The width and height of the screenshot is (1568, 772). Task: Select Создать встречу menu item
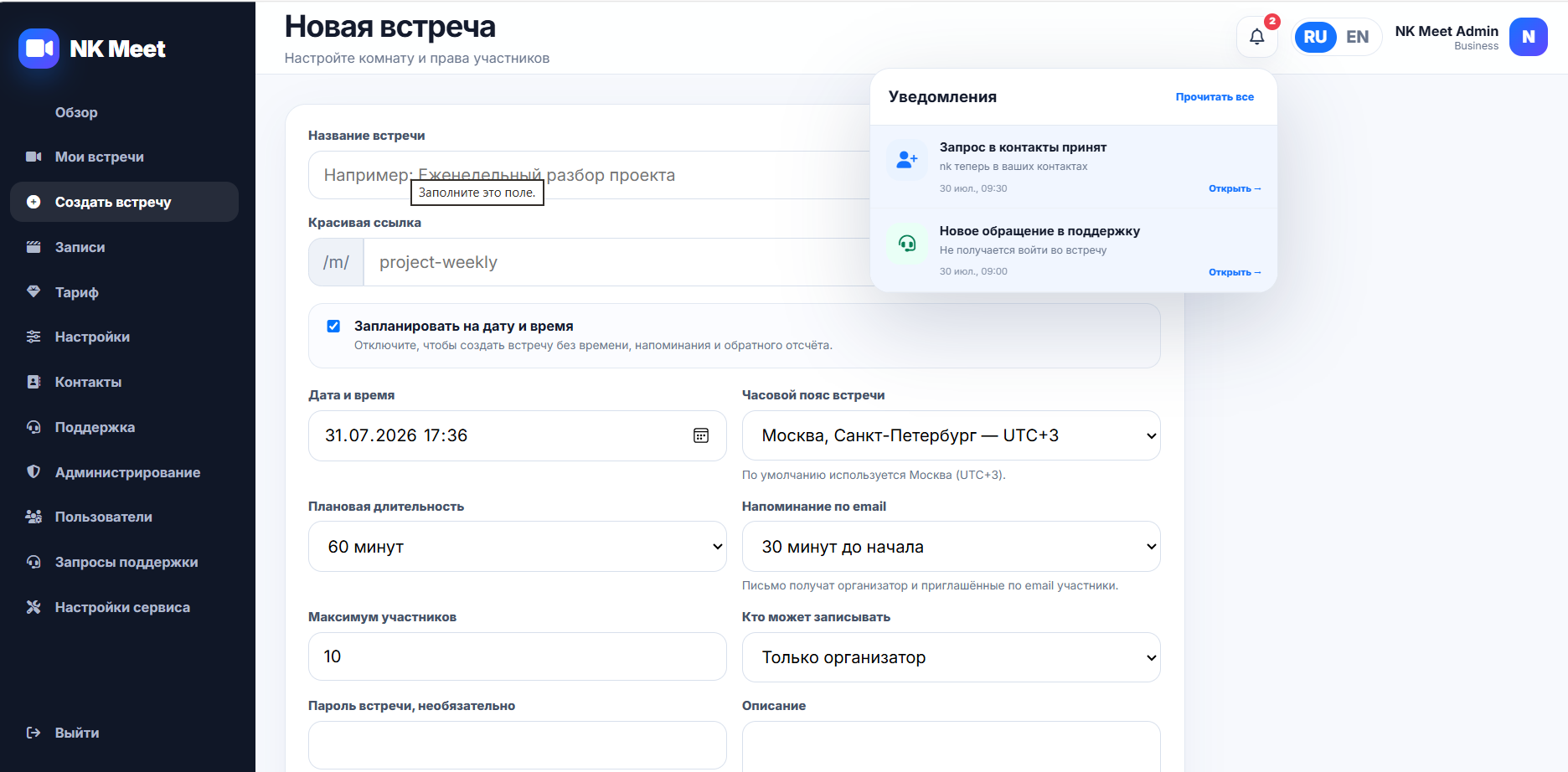click(124, 202)
